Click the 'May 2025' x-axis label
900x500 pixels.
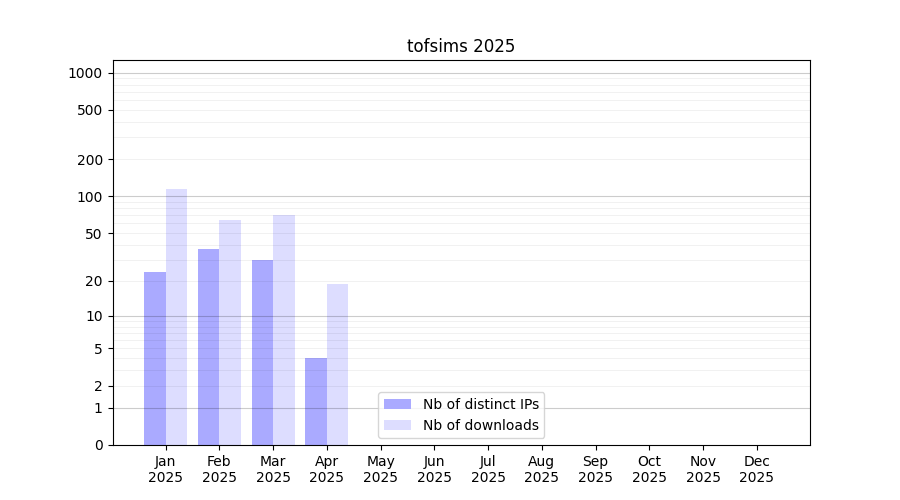380,469
